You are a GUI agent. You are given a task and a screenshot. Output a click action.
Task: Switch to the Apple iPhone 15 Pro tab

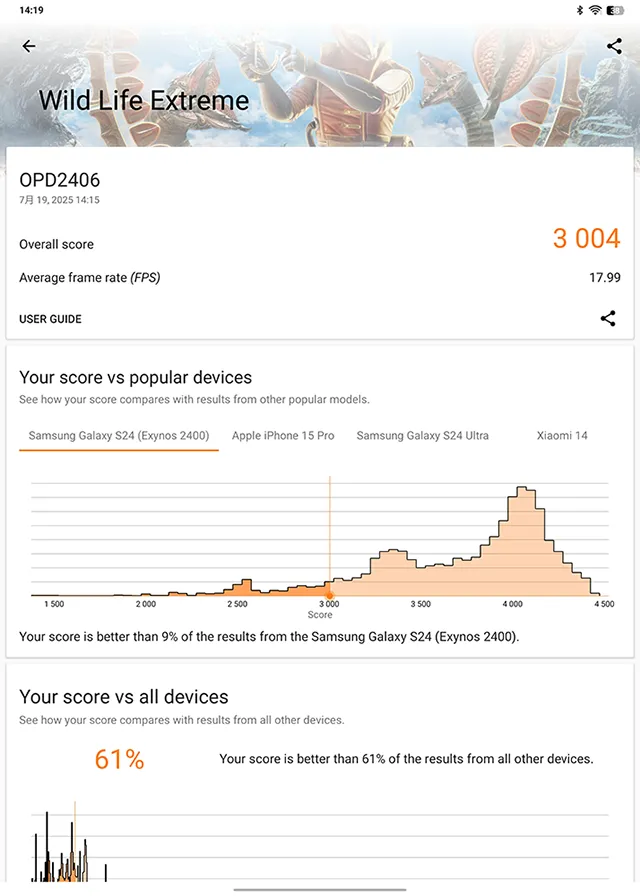click(283, 435)
